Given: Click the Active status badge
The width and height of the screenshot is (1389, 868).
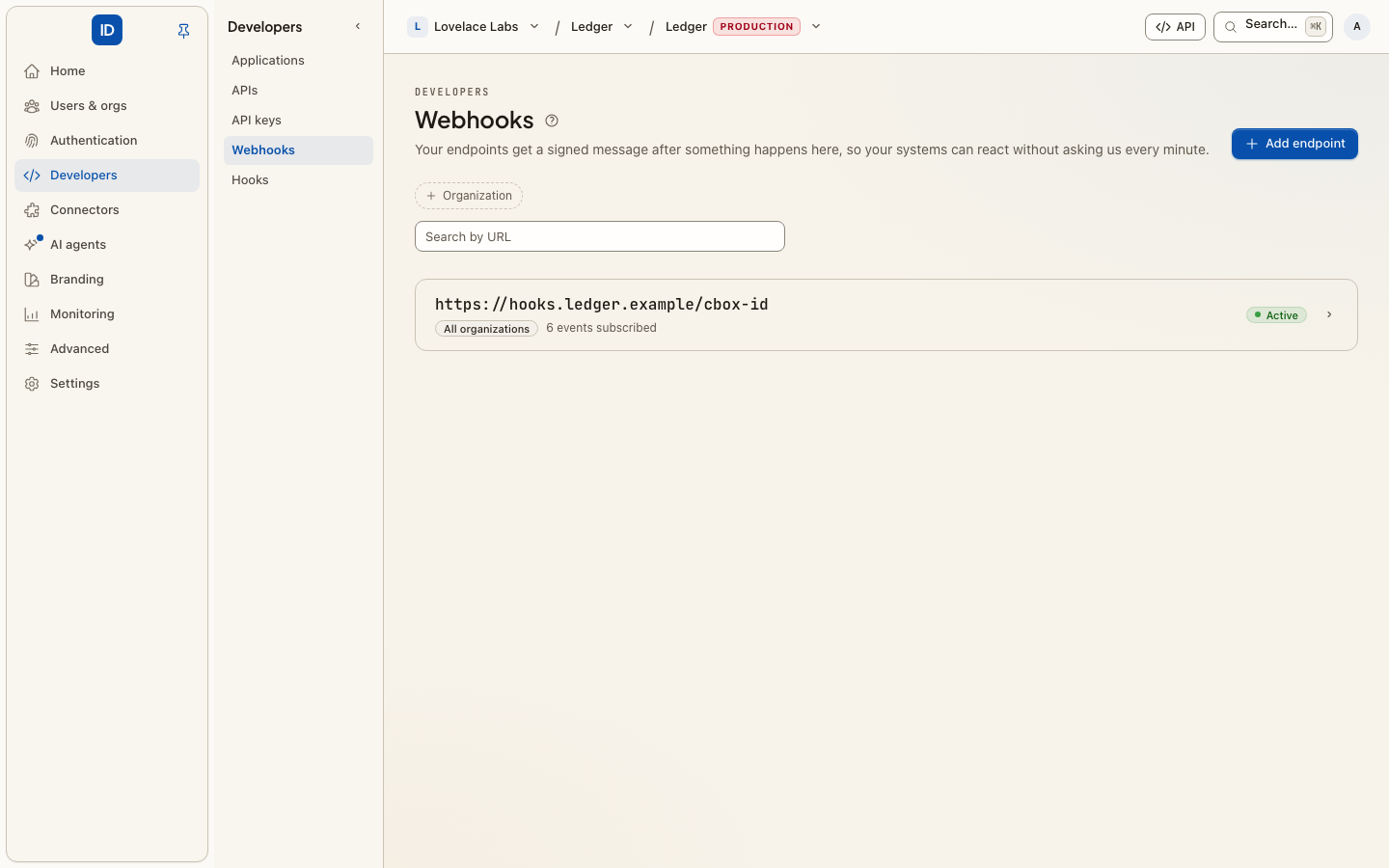Looking at the screenshot, I should [x=1276, y=315].
